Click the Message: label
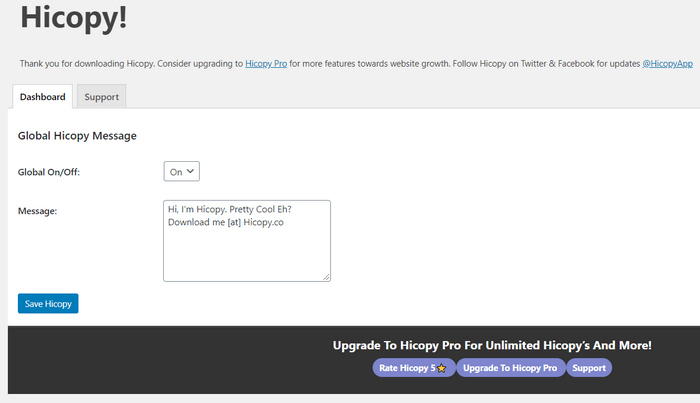 (38, 211)
